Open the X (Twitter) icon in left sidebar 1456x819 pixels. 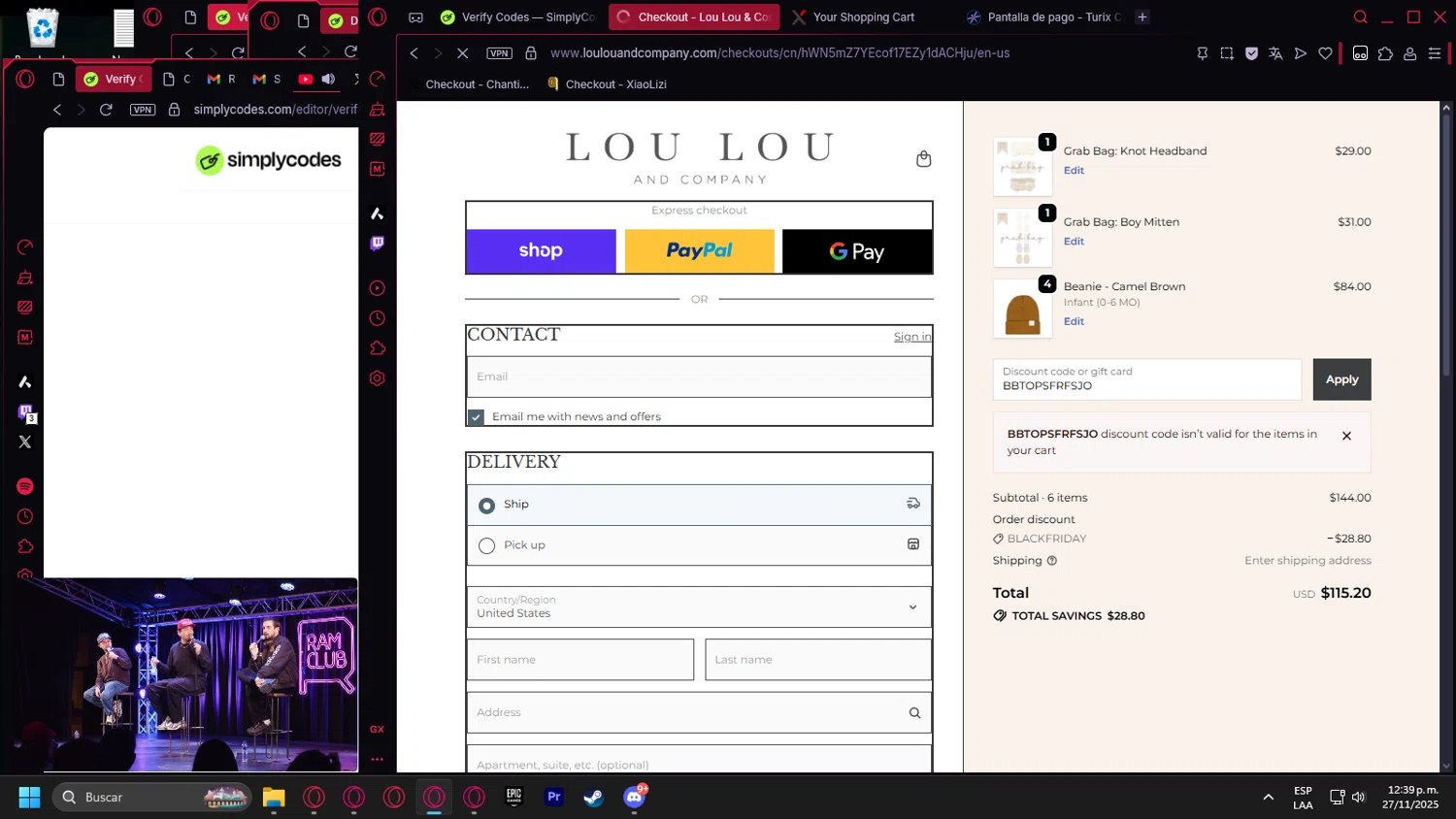pyautogui.click(x=25, y=442)
